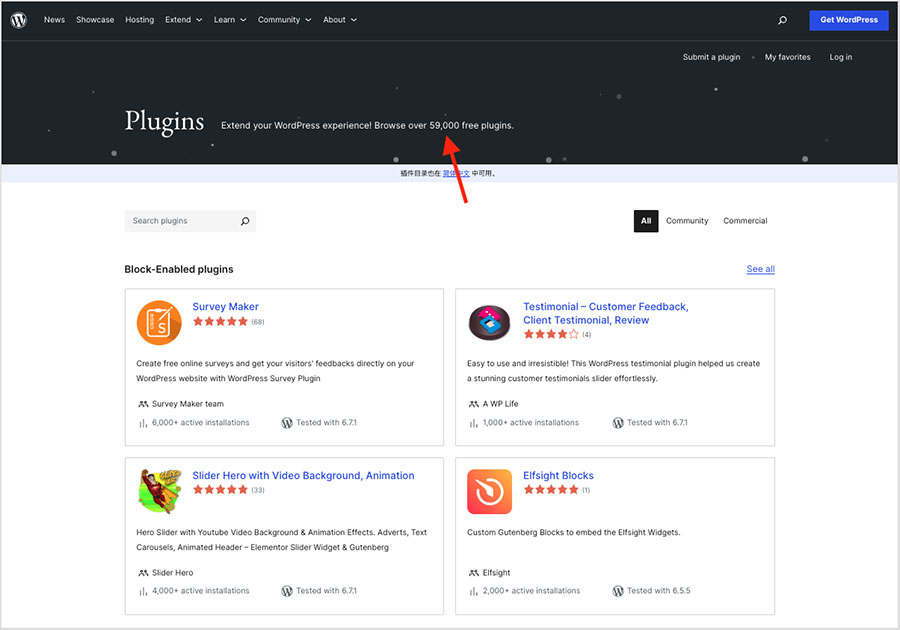Open the Elfsight Blocks title link

[x=558, y=476]
